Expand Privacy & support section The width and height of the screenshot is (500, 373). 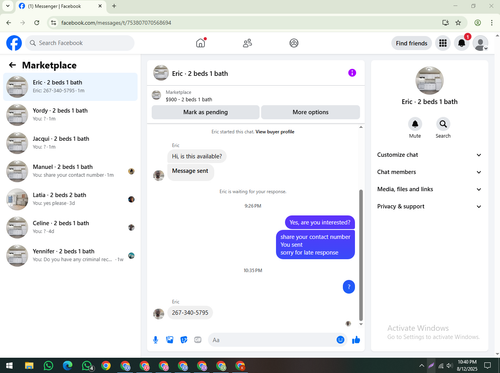[x=429, y=206]
